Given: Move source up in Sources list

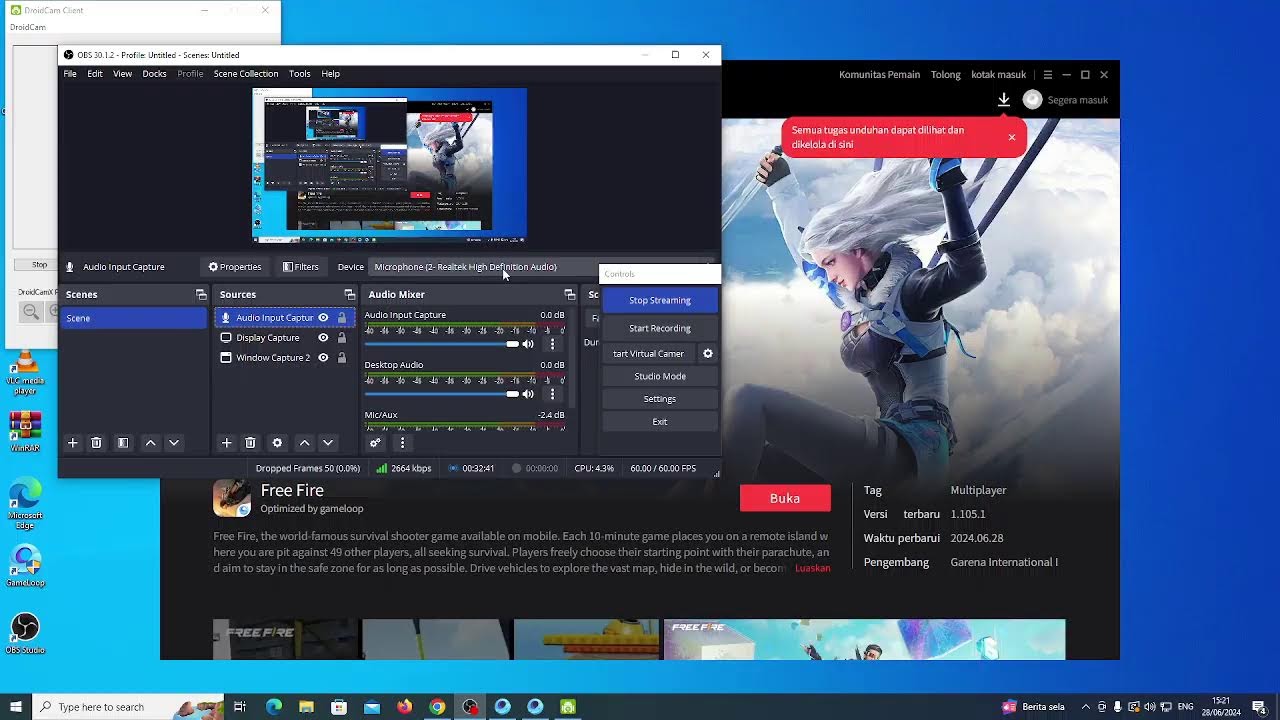Looking at the screenshot, I should point(304,443).
